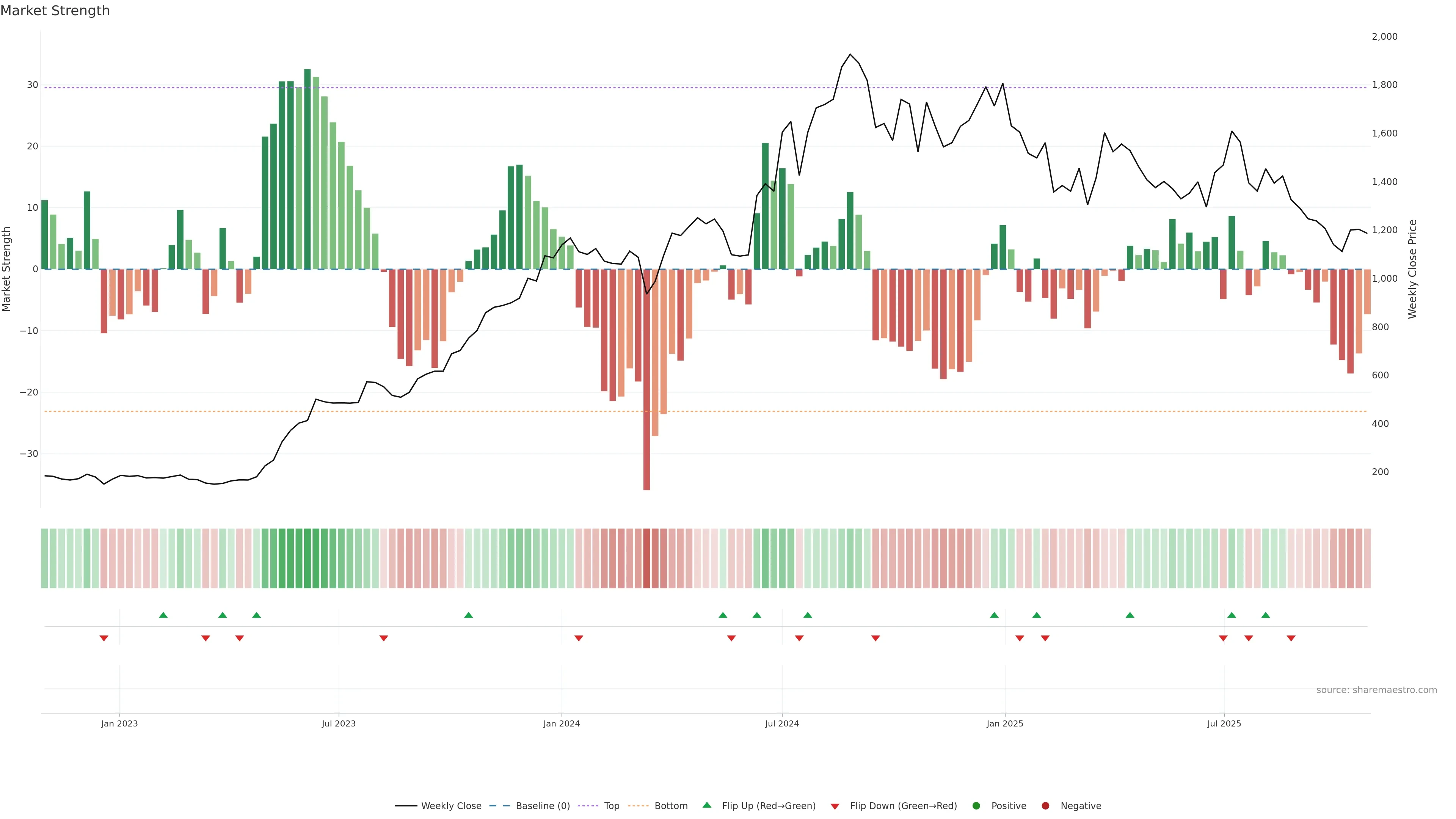Click the Negative red circle legend icon
The width and height of the screenshot is (1456, 819).
(x=1045, y=806)
